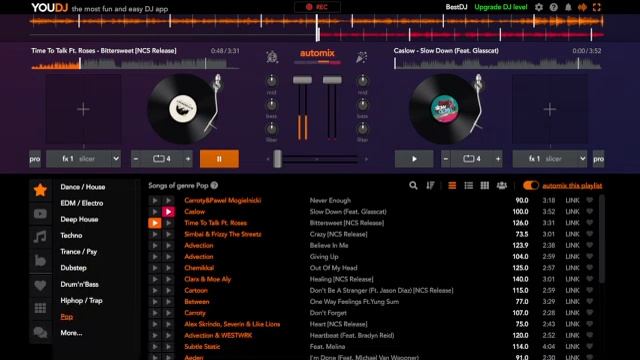Open the heart liked songs sidebar icon

coord(40,285)
